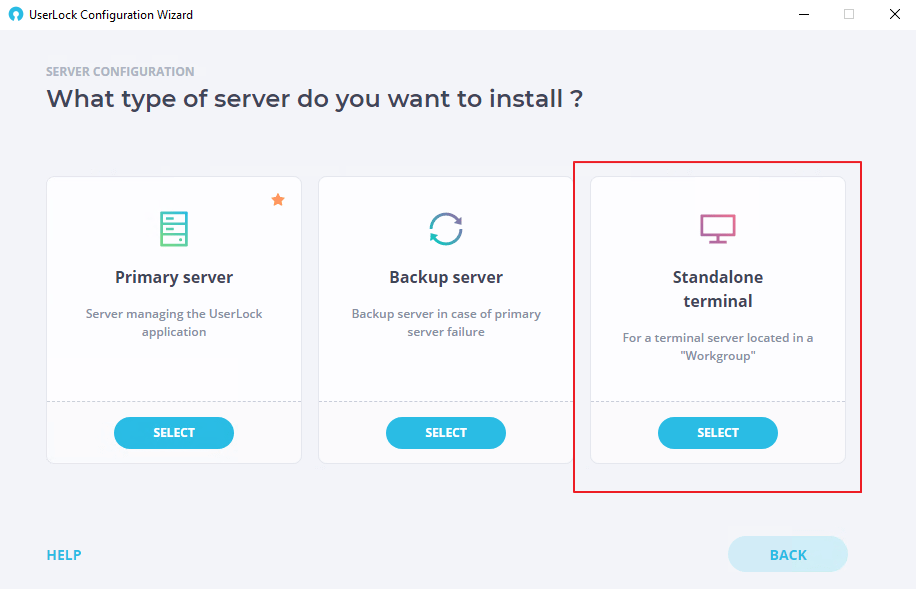Viewport: 916px width, 589px height.
Task: Click the "Backup server" heading
Action: click(446, 278)
